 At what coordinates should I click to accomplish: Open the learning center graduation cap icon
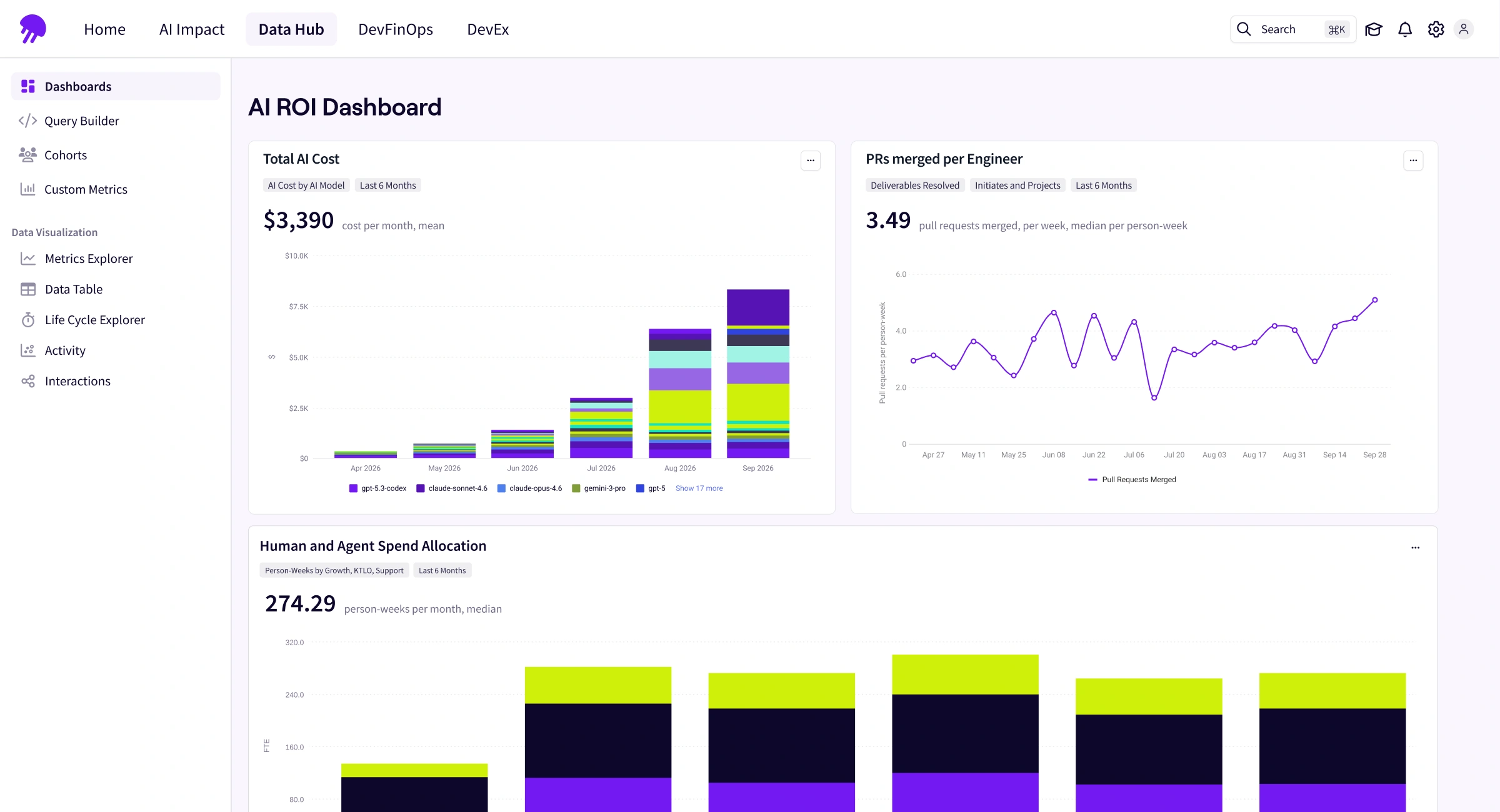click(x=1373, y=29)
